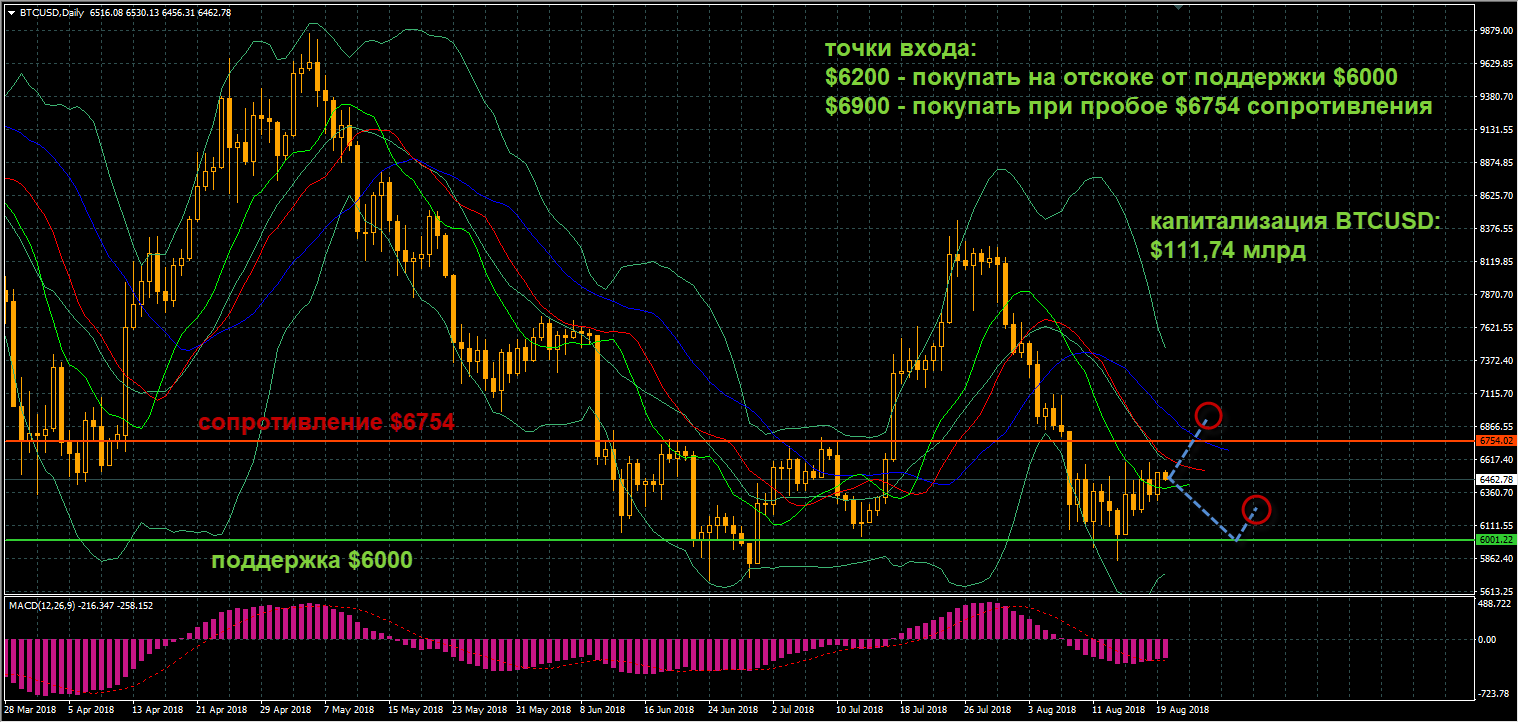
Task: Click the 6866.55 price axis label
Action: (x=1497, y=427)
